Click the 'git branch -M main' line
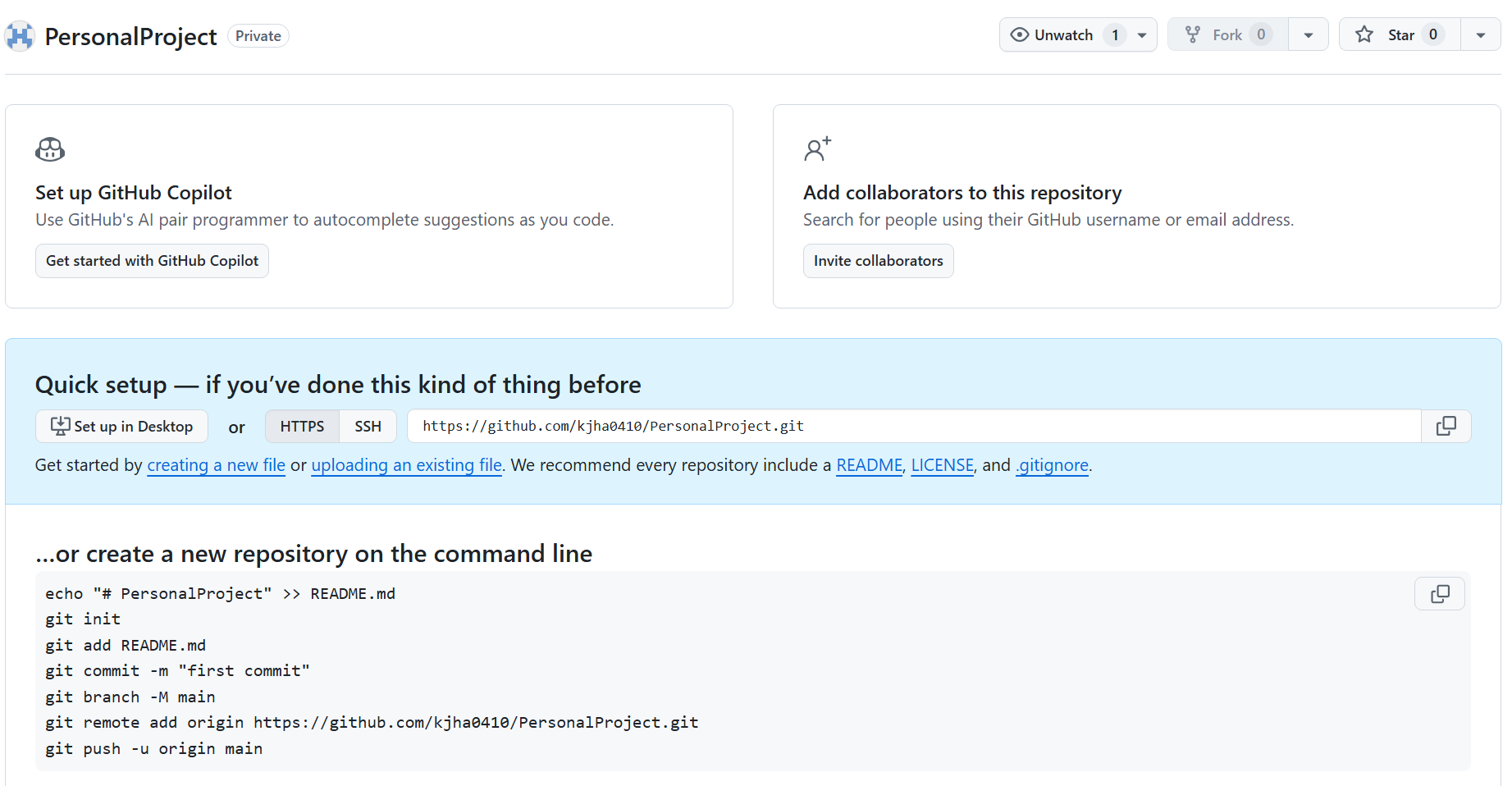Screen dimensions: 1512x786 (x=130, y=697)
